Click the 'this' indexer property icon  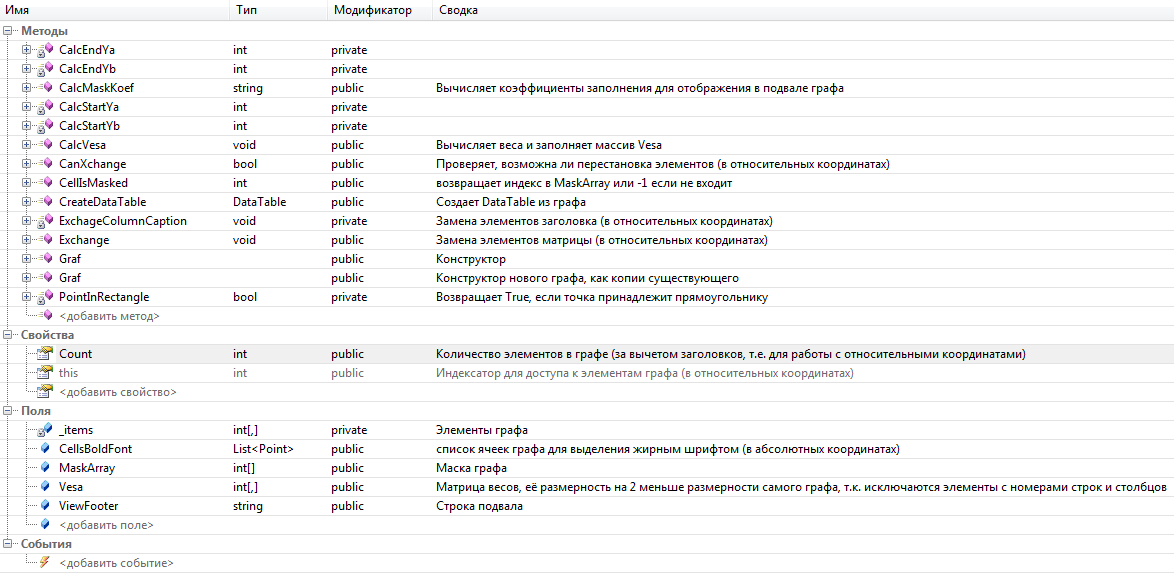pyautogui.click(x=45, y=373)
